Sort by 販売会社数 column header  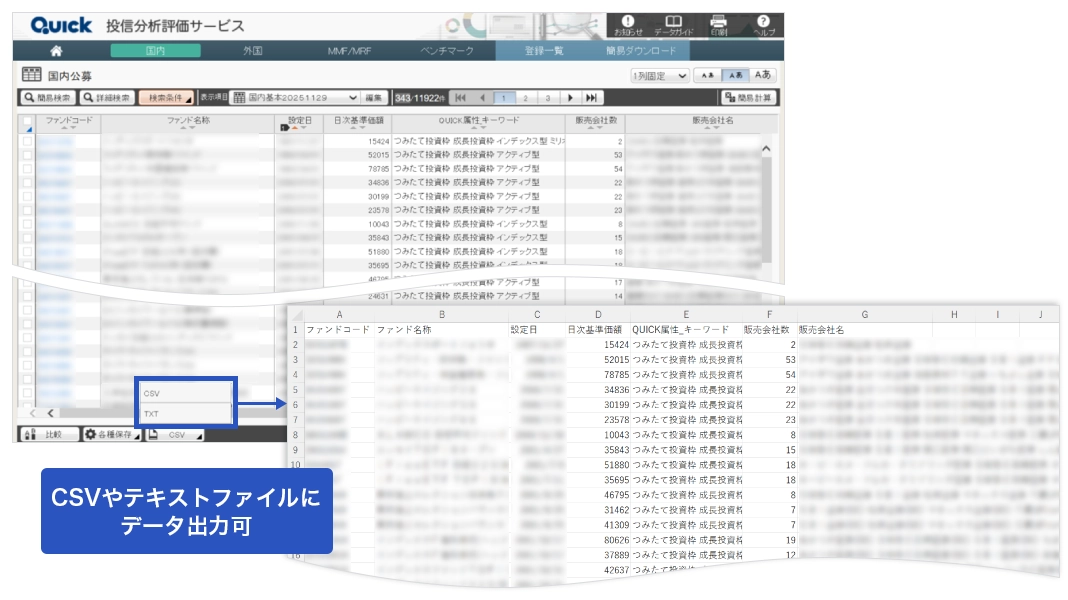[596, 123]
